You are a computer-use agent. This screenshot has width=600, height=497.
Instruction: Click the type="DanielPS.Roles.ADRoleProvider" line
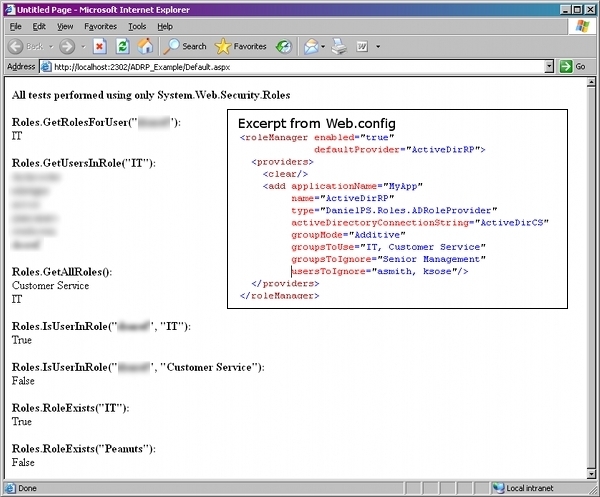[x=394, y=210]
